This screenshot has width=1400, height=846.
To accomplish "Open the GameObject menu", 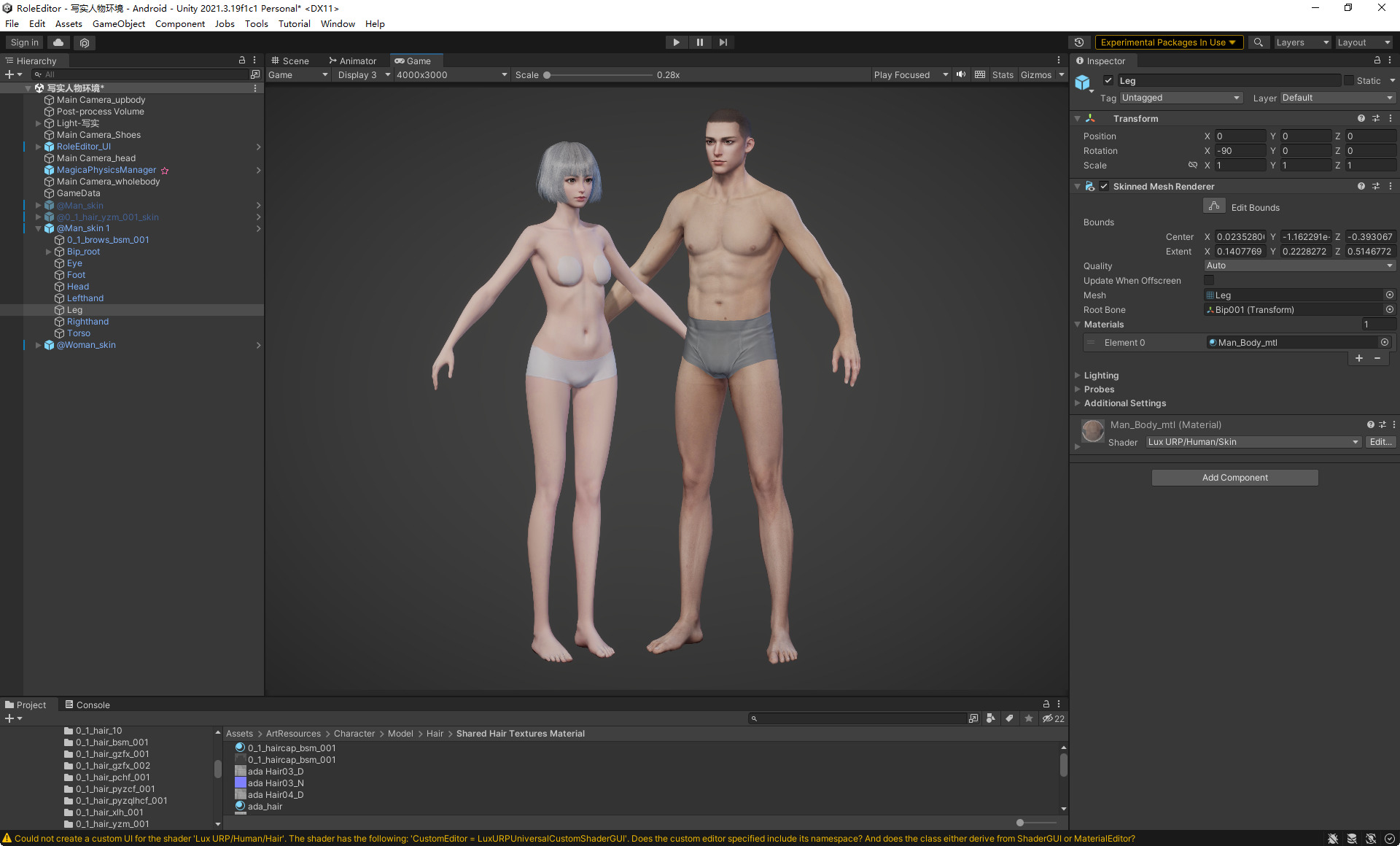I will tap(118, 23).
